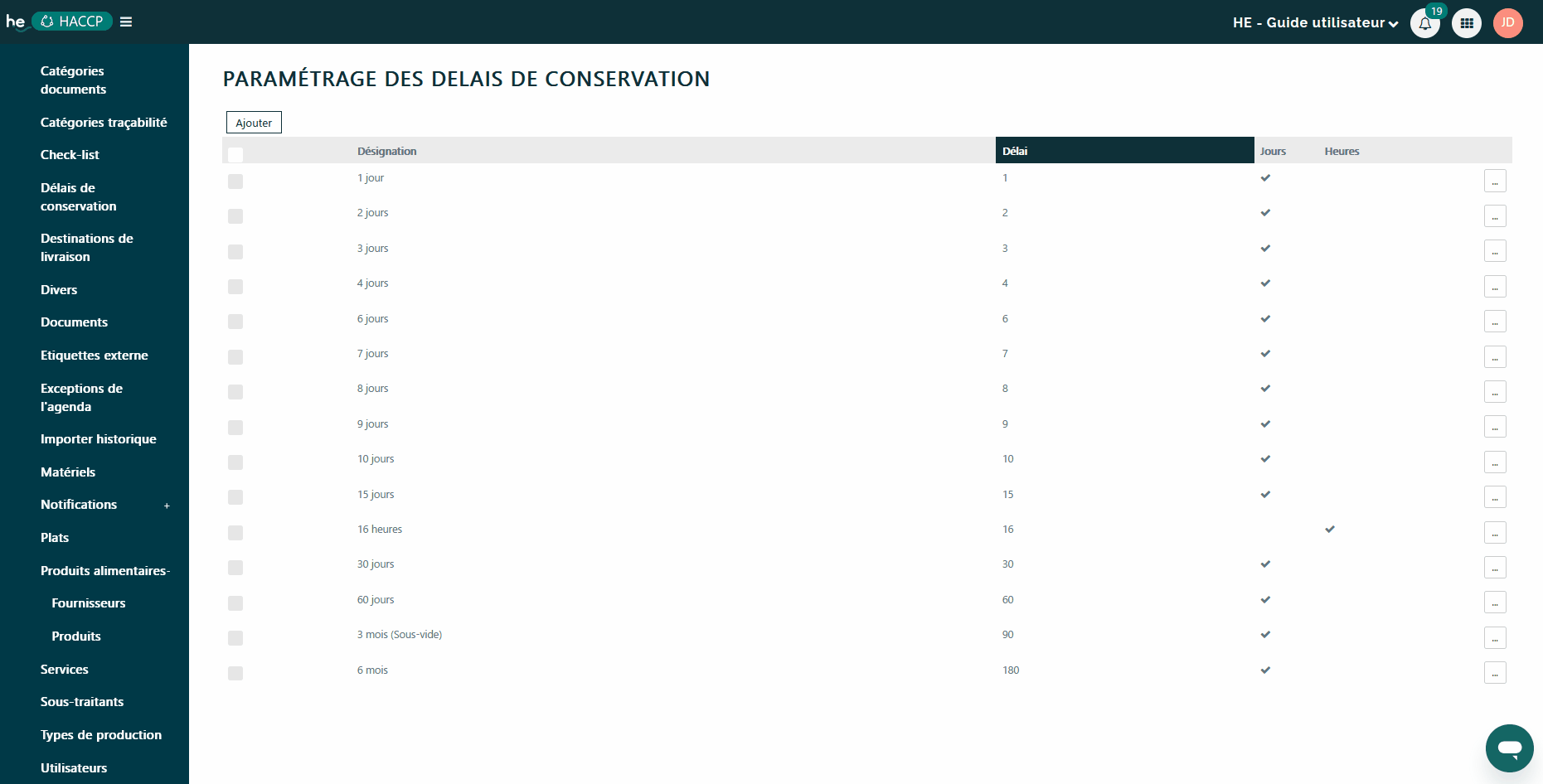The height and width of the screenshot is (784, 1543).
Task: Open Produits sidebar sub-link
Action: pos(76,636)
